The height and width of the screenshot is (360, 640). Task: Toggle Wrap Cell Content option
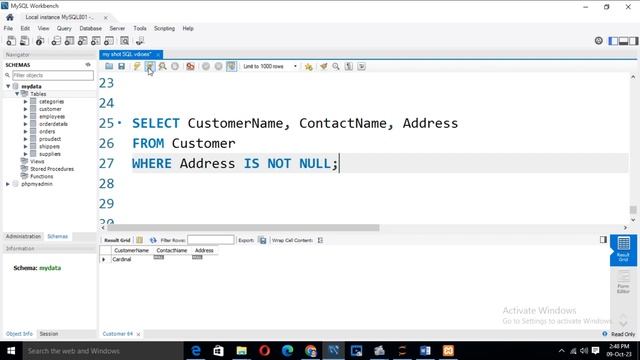tap(320, 240)
